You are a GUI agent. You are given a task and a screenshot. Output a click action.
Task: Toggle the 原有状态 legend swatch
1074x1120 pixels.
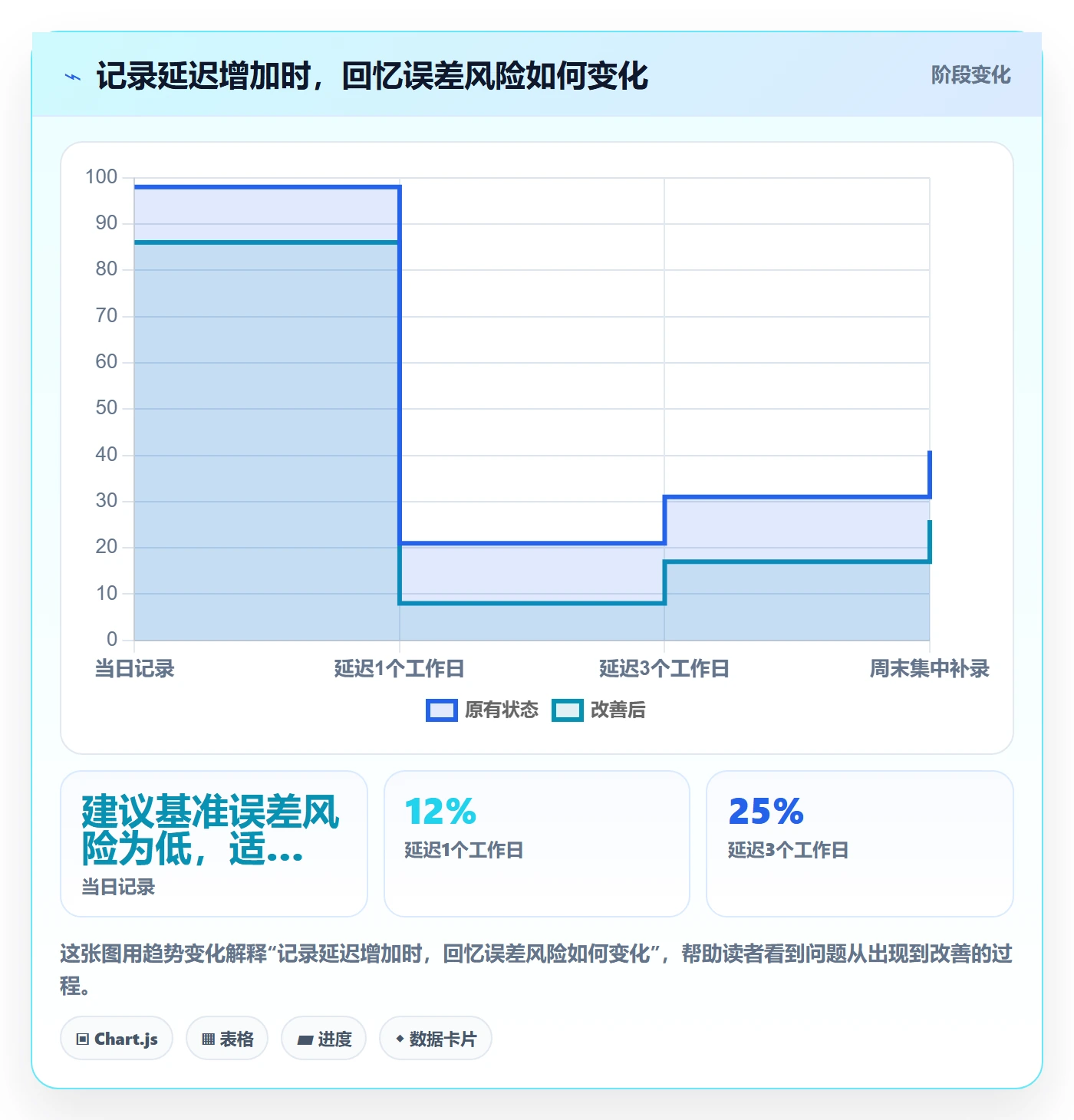pos(442,710)
